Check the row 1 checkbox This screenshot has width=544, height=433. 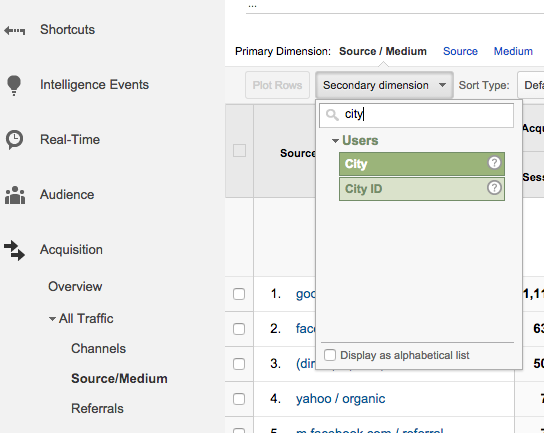click(239, 294)
